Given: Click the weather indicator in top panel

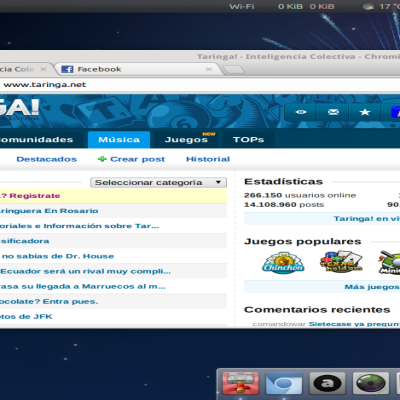Looking at the screenshot, I should [x=381, y=6].
